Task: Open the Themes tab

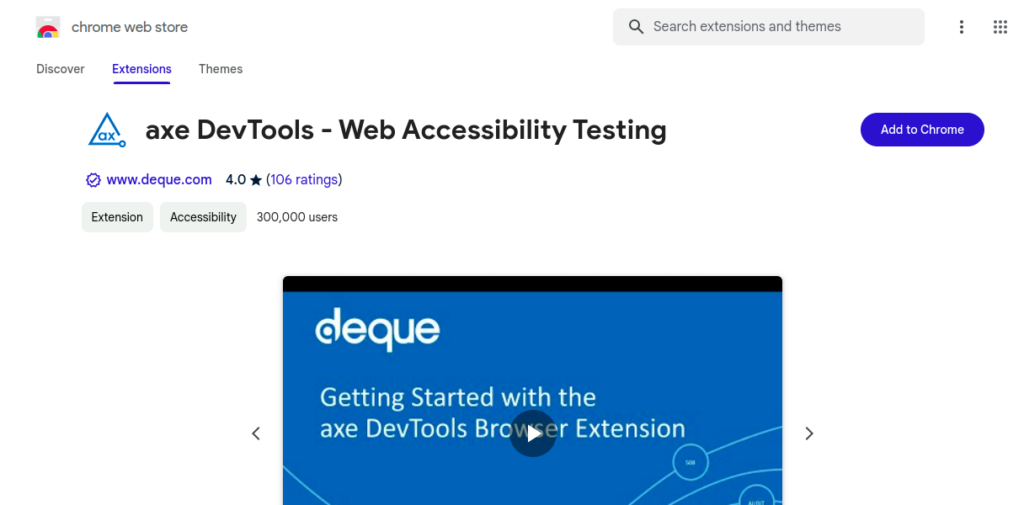Action: 220,69
